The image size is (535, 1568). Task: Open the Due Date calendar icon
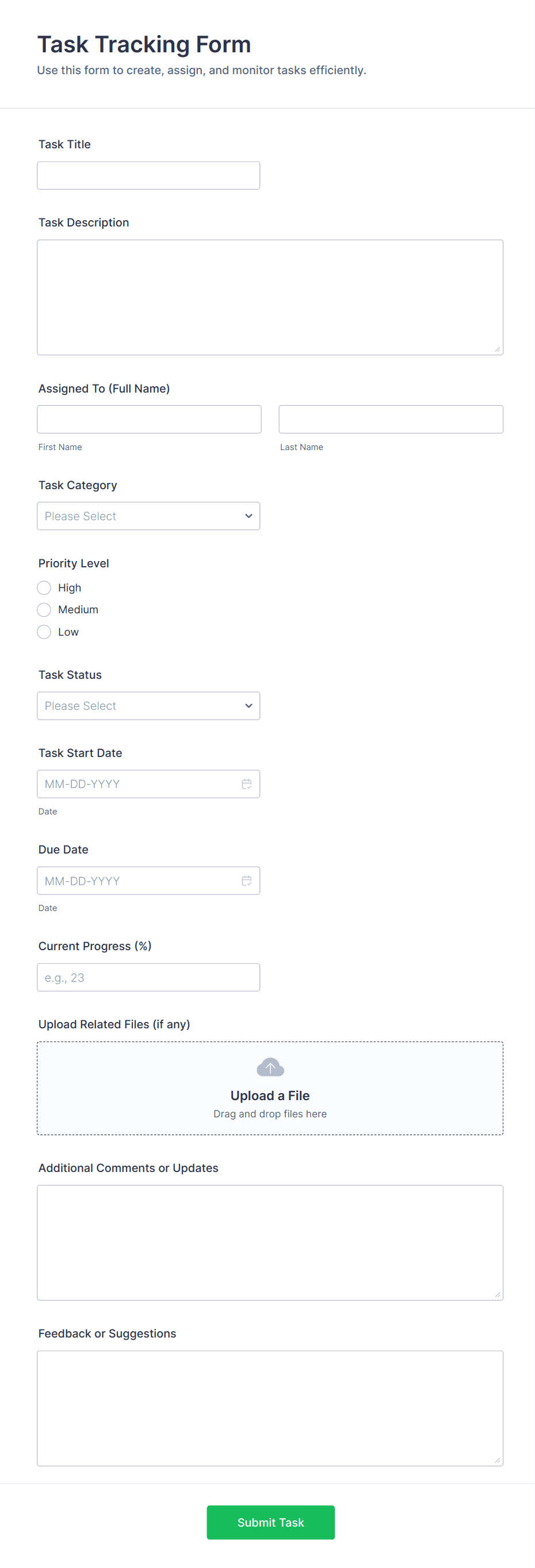[246, 881]
